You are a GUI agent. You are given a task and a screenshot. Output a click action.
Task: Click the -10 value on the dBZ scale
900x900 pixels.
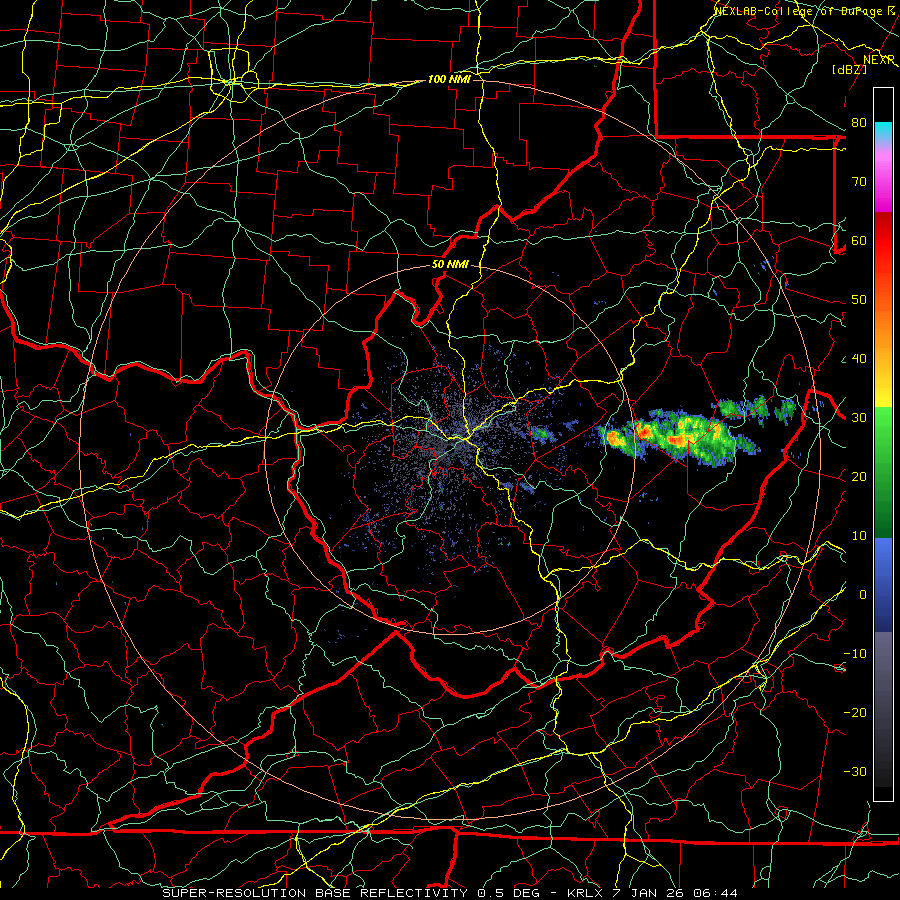click(x=855, y=654)
